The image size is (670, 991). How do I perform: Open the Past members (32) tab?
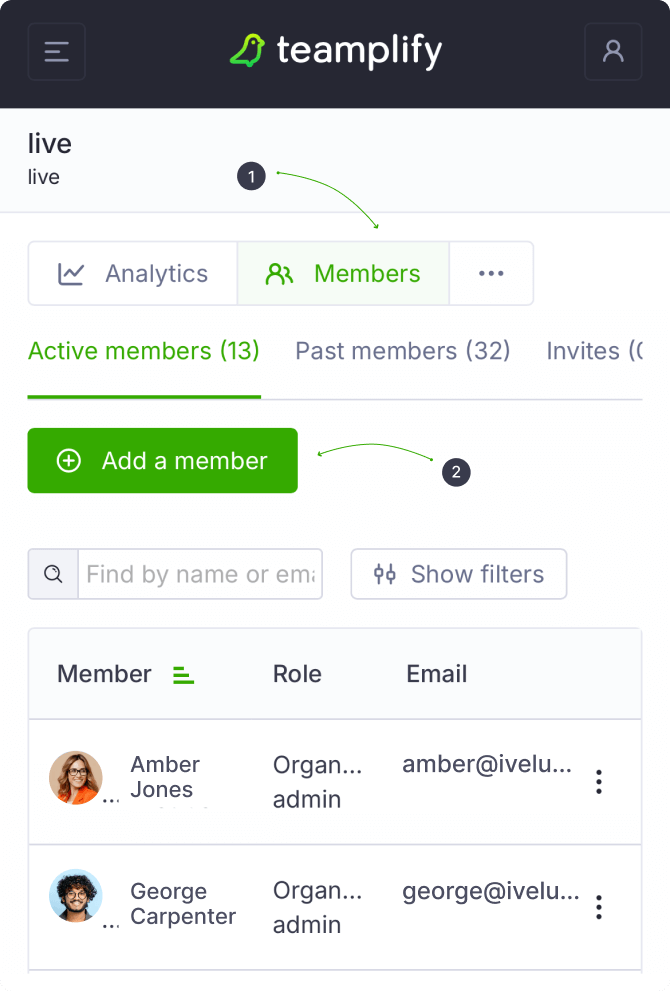402,351
